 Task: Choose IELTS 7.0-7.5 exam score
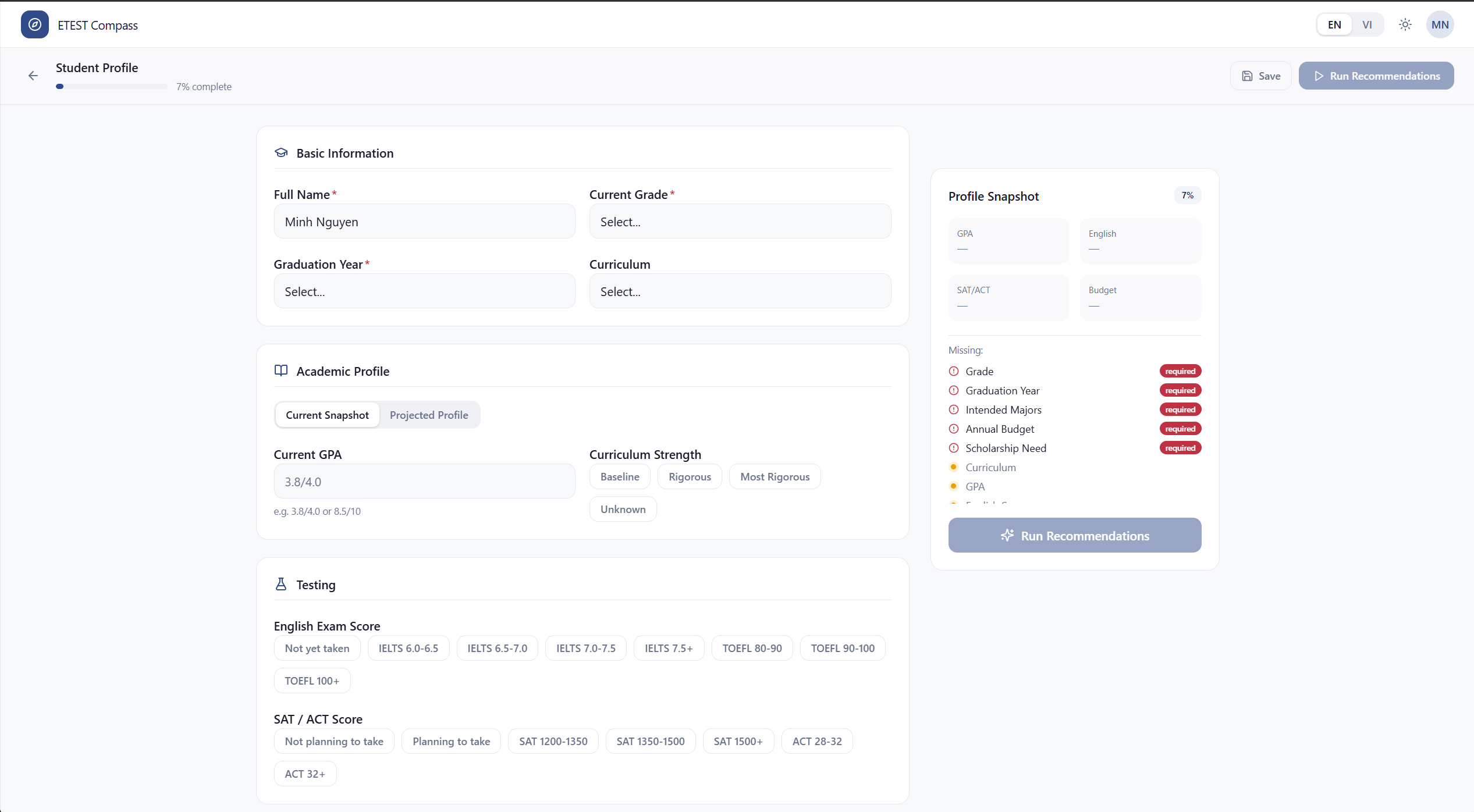(x=585, y=648)
